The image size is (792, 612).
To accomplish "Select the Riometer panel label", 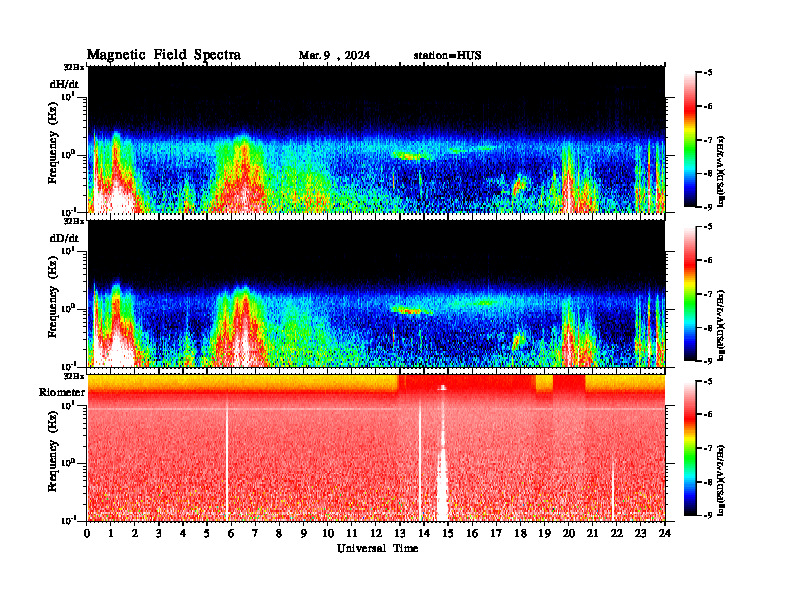I will point(62,392).
